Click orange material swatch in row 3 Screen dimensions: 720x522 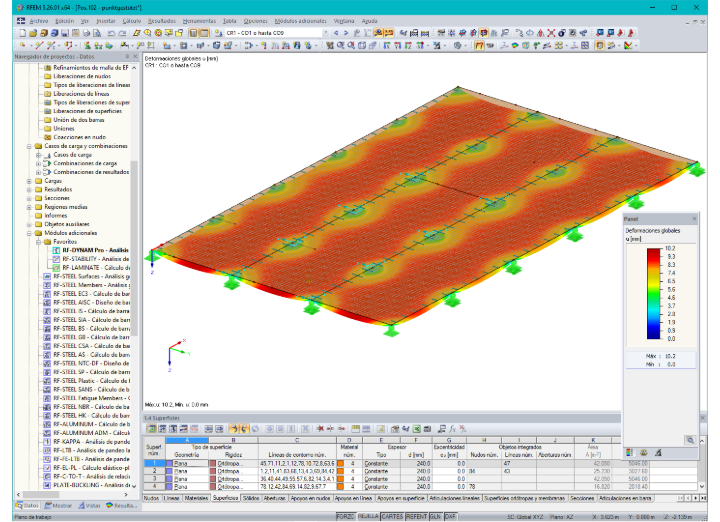click(341, 479)
